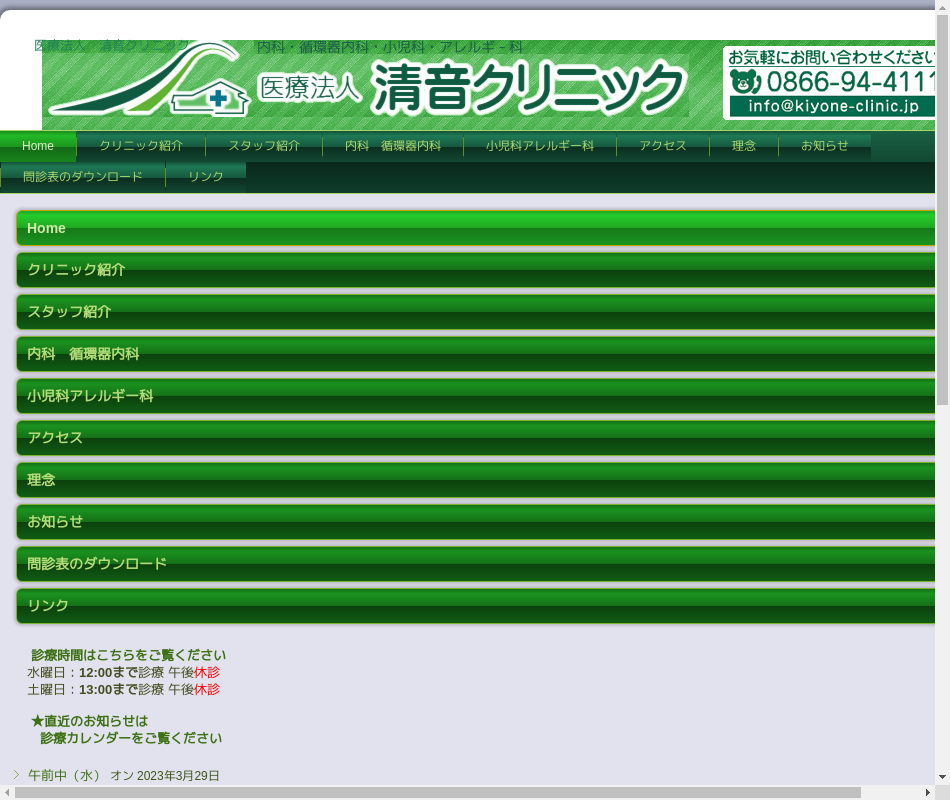
Task: Click リンク large sidebar button
Action: coord(476,606)
